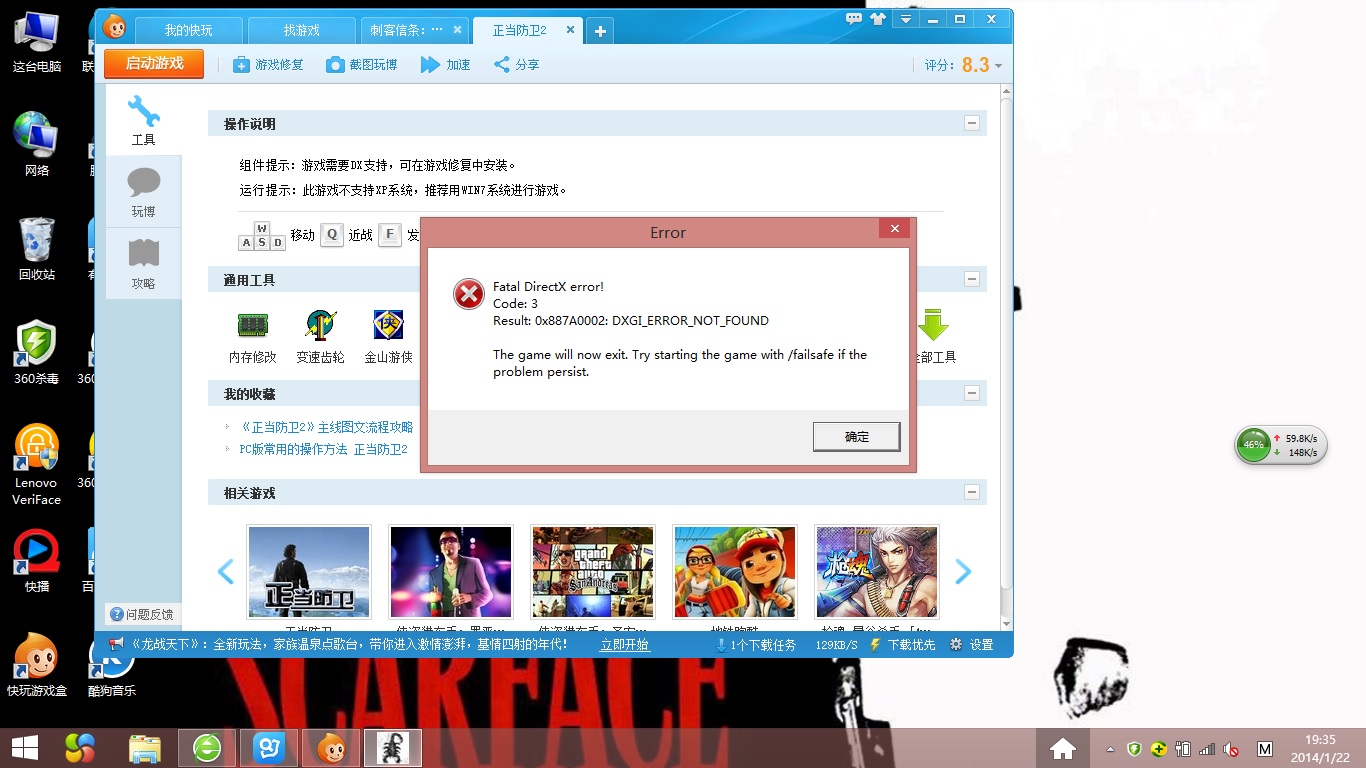Viewport: 1366px width, 768px height.
Task: Click the 46% network speed floating widget
Action: [x=1281, y=445]
